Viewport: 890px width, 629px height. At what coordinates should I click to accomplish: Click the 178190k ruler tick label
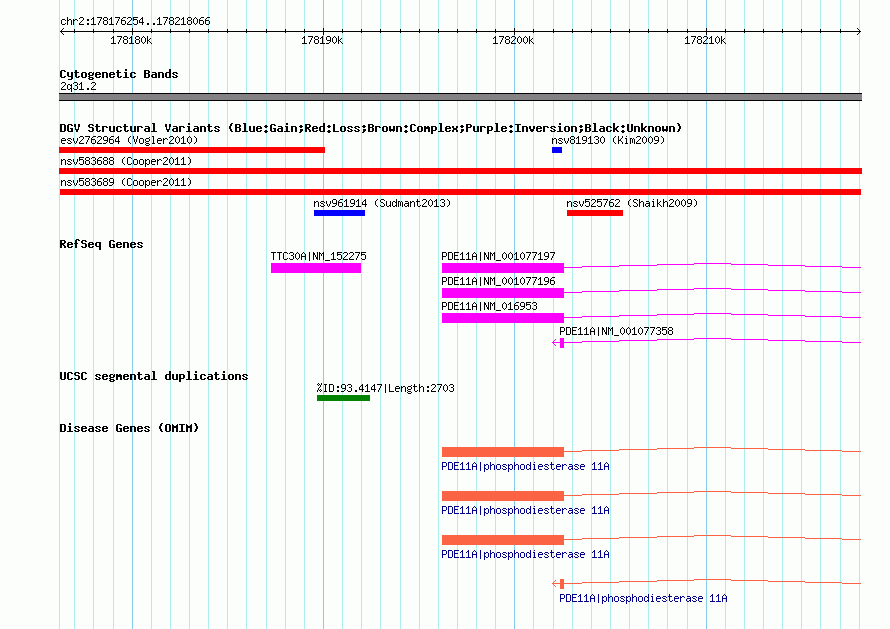322,40
